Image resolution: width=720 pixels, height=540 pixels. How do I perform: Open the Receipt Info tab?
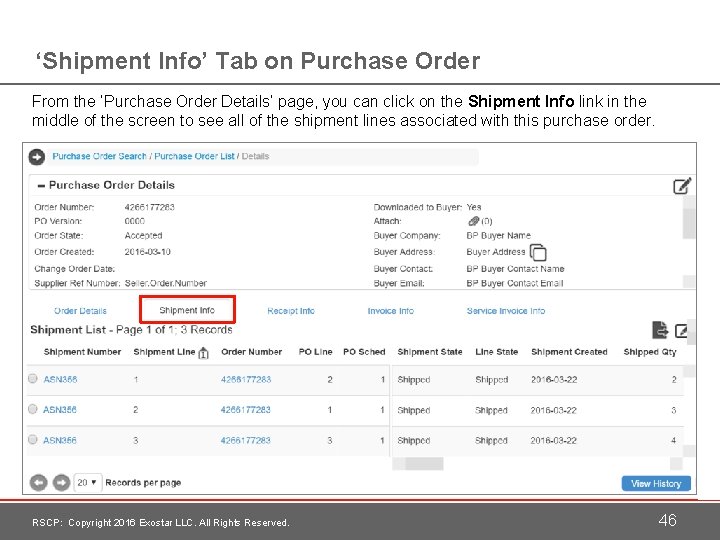[291, 311]
